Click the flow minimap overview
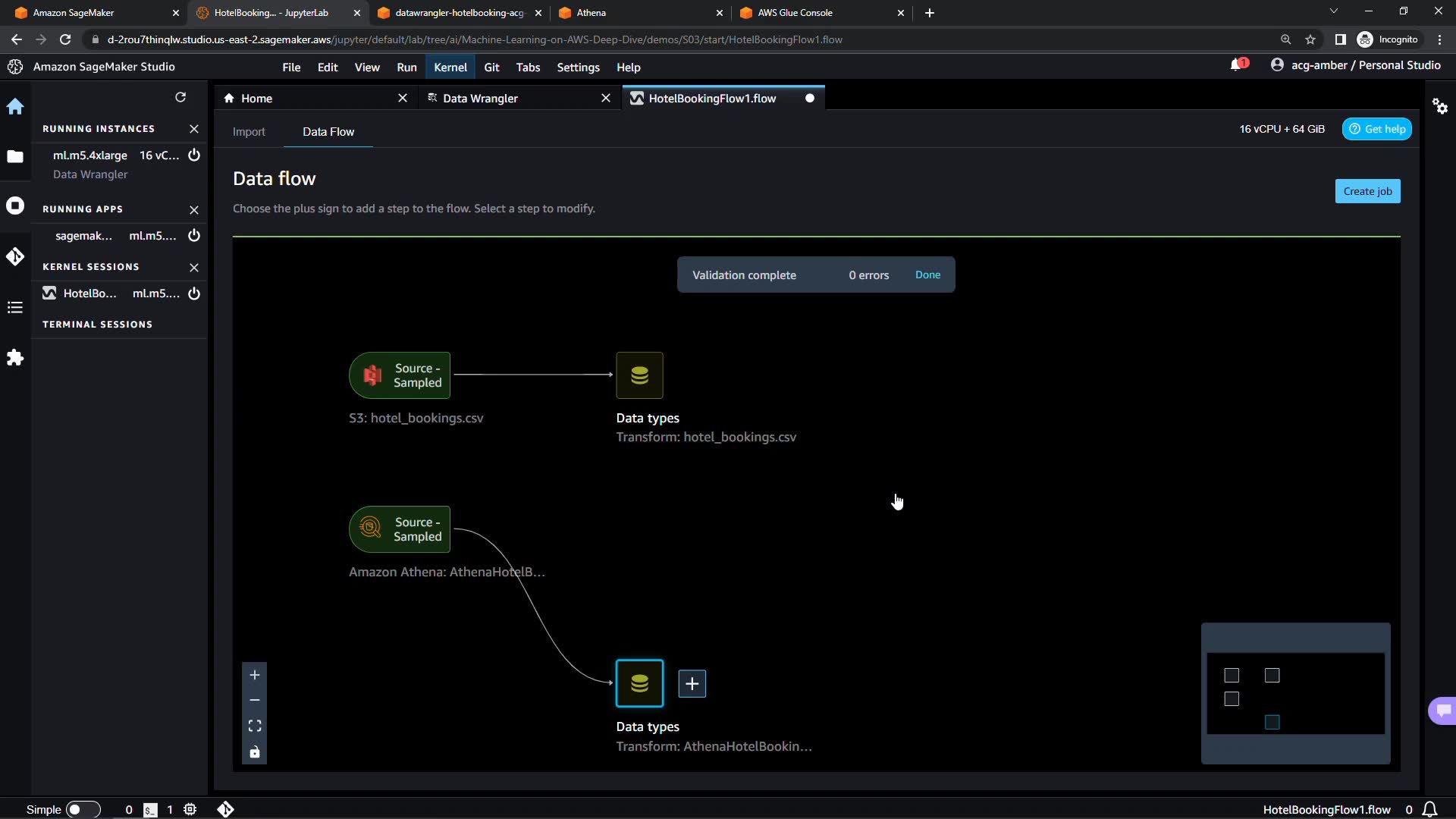1456x819 pixels. tap(1295, 693)
